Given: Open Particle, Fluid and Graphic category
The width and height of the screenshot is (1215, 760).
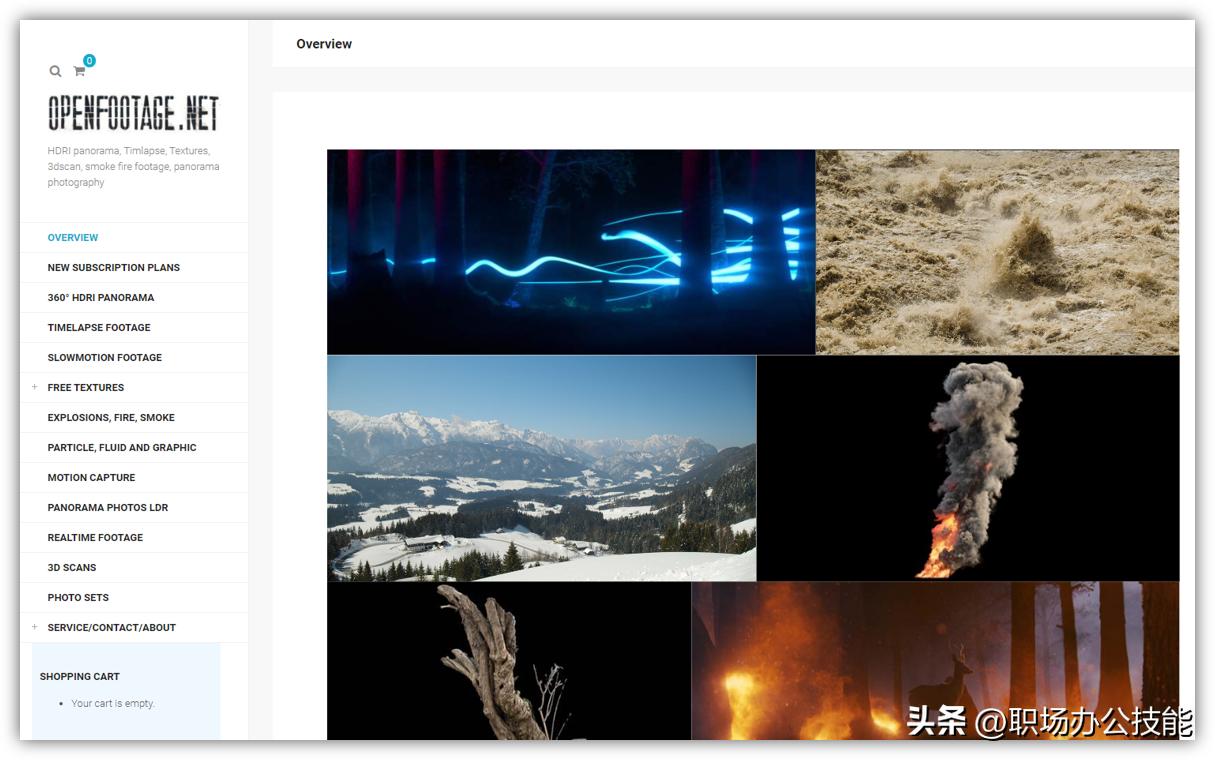Looking at the screenshot, I should [x=122, y=448].
